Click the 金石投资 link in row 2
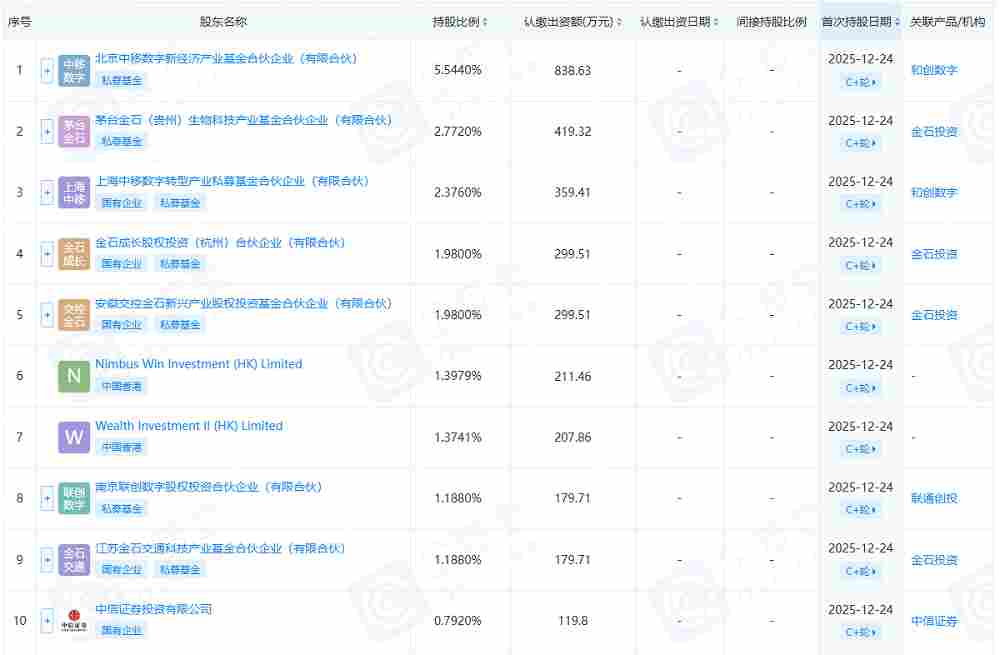 click(934, 131)
